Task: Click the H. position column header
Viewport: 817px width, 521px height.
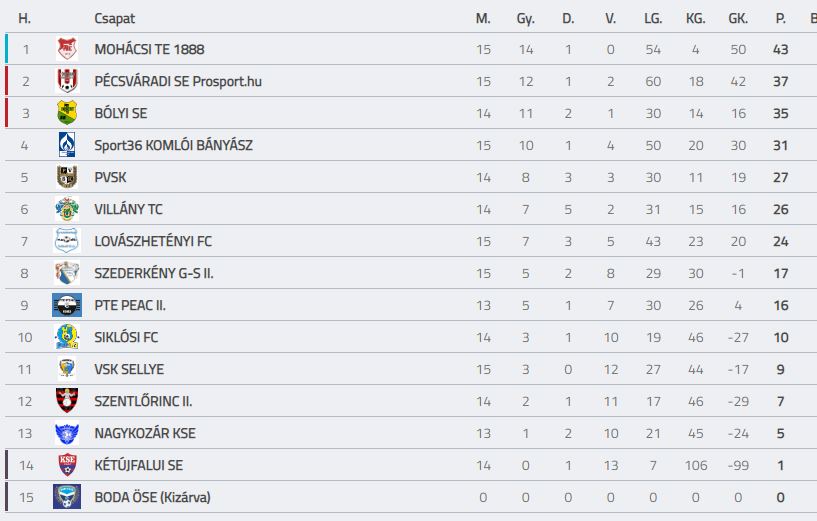Action: pyautogui.click(x=24, y=19)
